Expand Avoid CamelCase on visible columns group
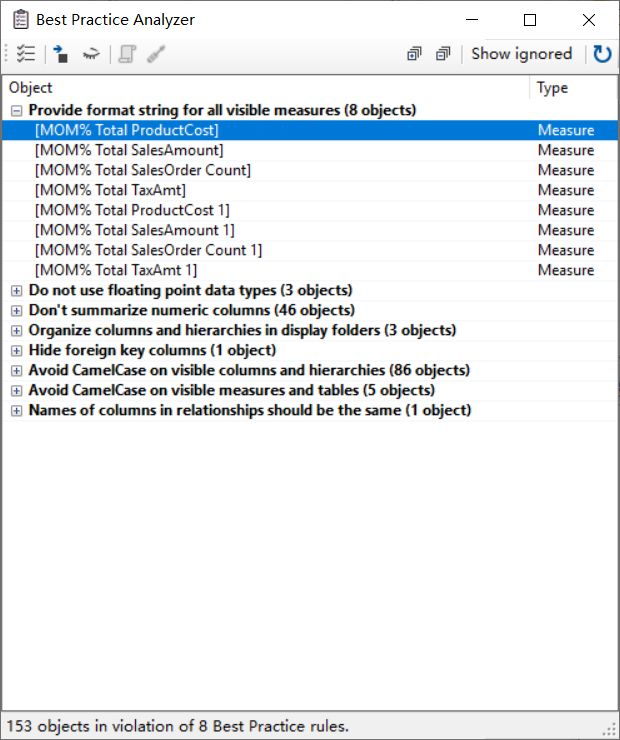Viewport: 620px width, 740px height. point(17,370)
